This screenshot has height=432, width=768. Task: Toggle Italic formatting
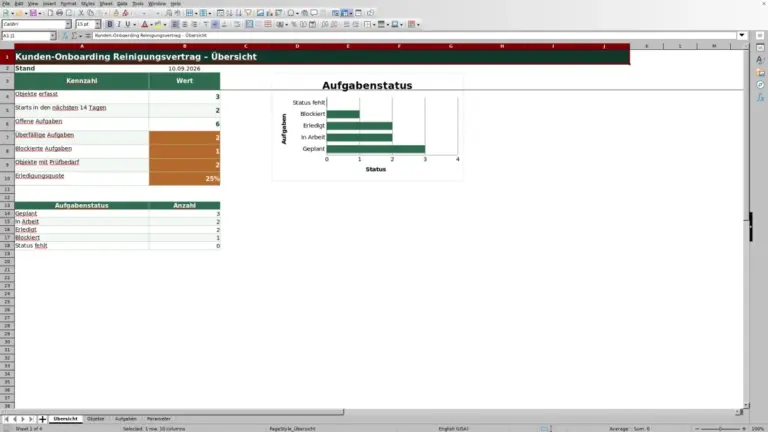point(119,24)
